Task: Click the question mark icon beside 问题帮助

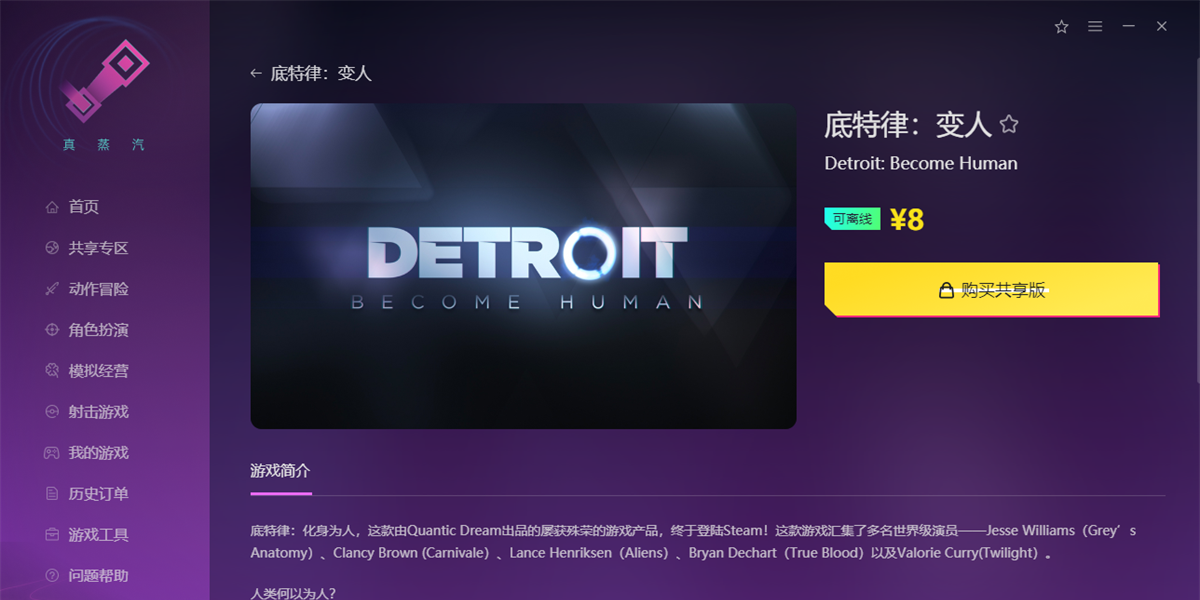Action: (52, 576)
